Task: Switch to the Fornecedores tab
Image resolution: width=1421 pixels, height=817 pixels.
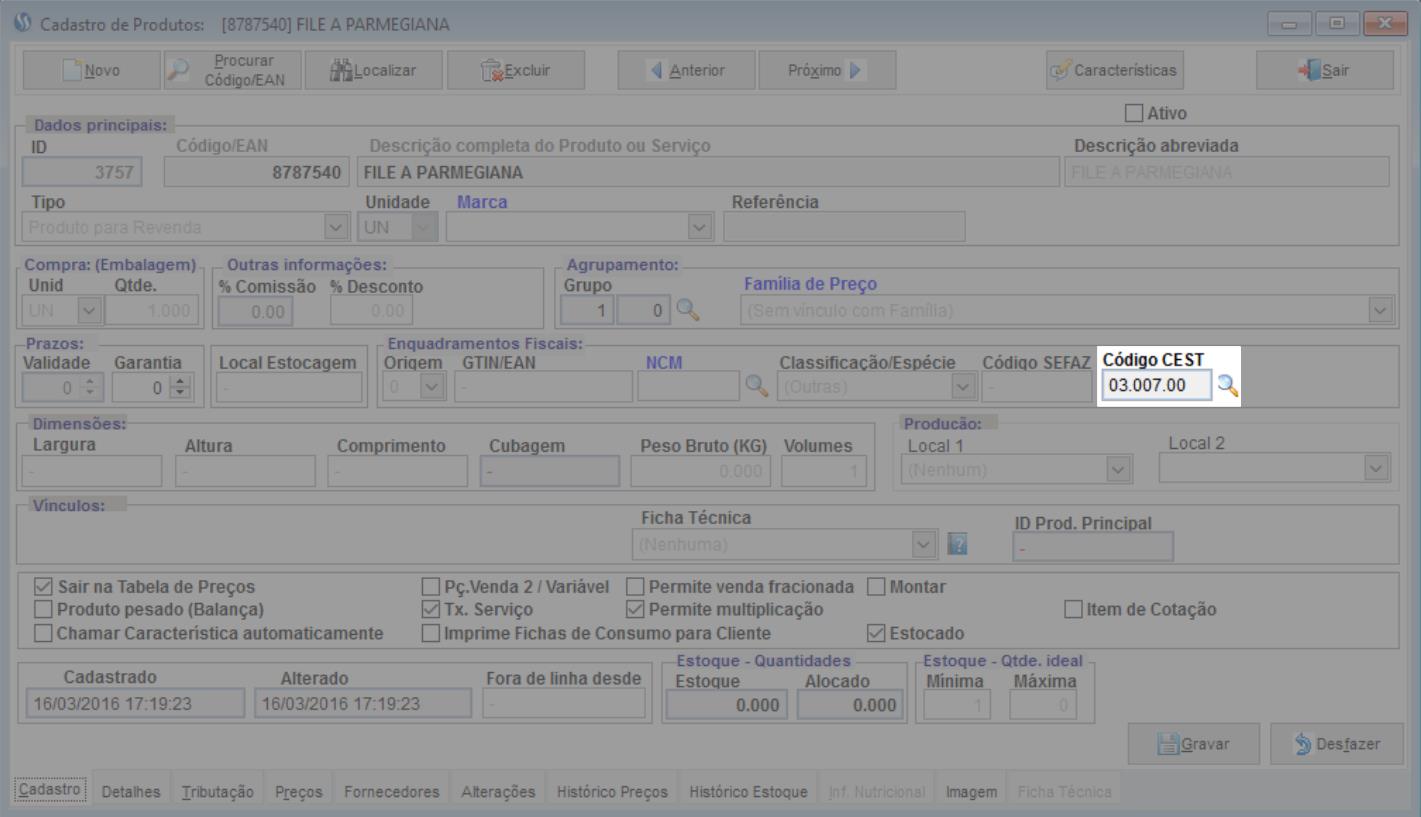Action: click(392, 792)
